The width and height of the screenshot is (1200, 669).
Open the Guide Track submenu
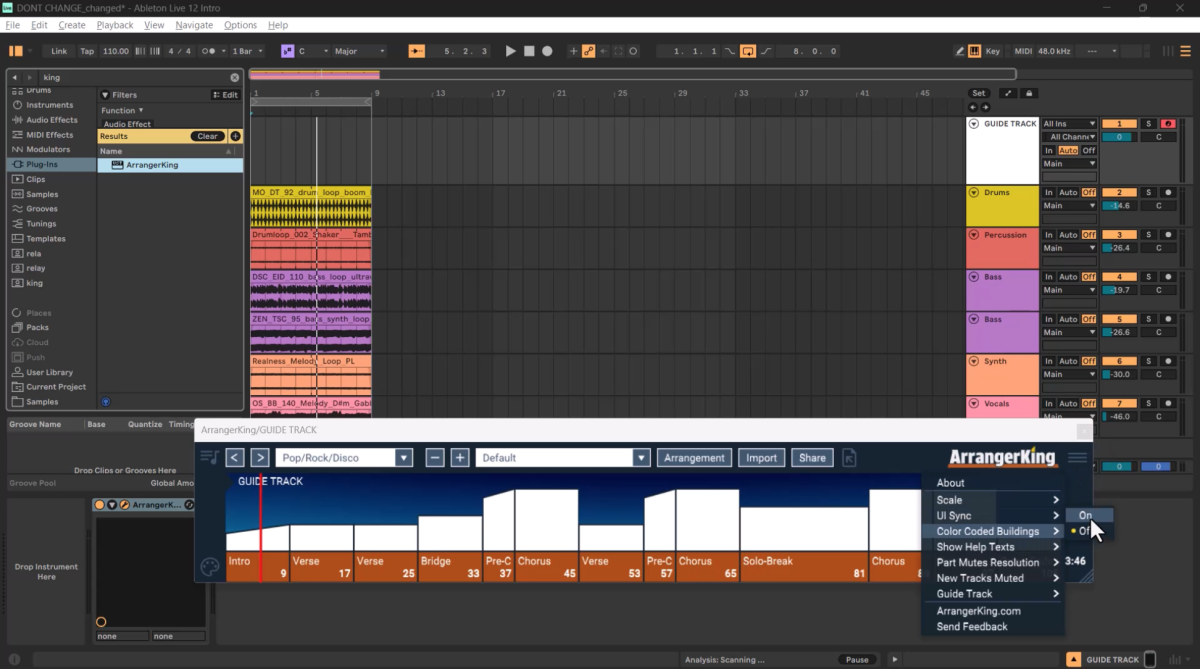[993, 594]
